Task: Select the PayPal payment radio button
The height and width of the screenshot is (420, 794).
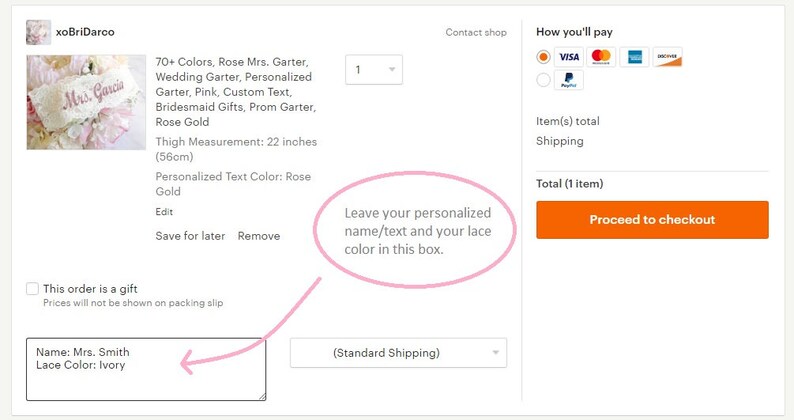Action: pos(543,80)
